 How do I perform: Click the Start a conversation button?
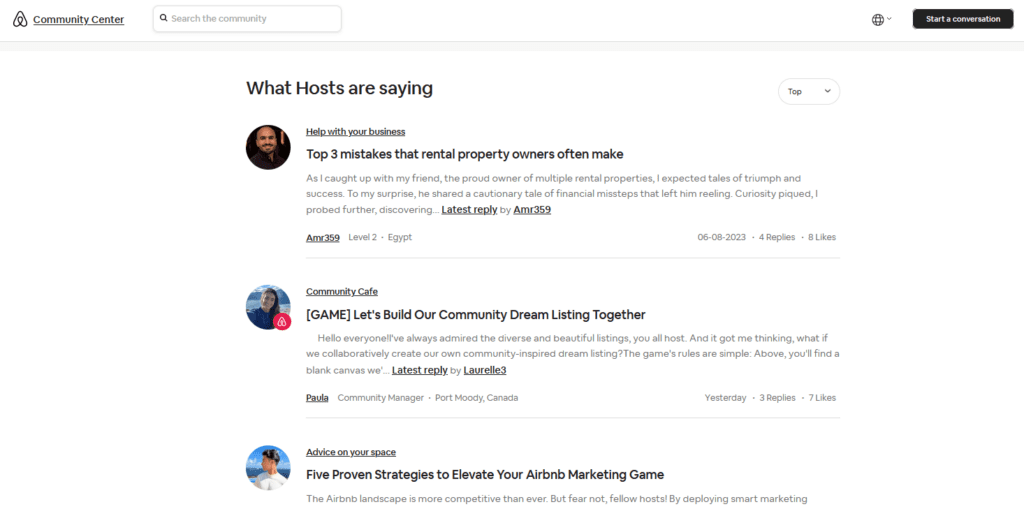click(x=963, y=19)
